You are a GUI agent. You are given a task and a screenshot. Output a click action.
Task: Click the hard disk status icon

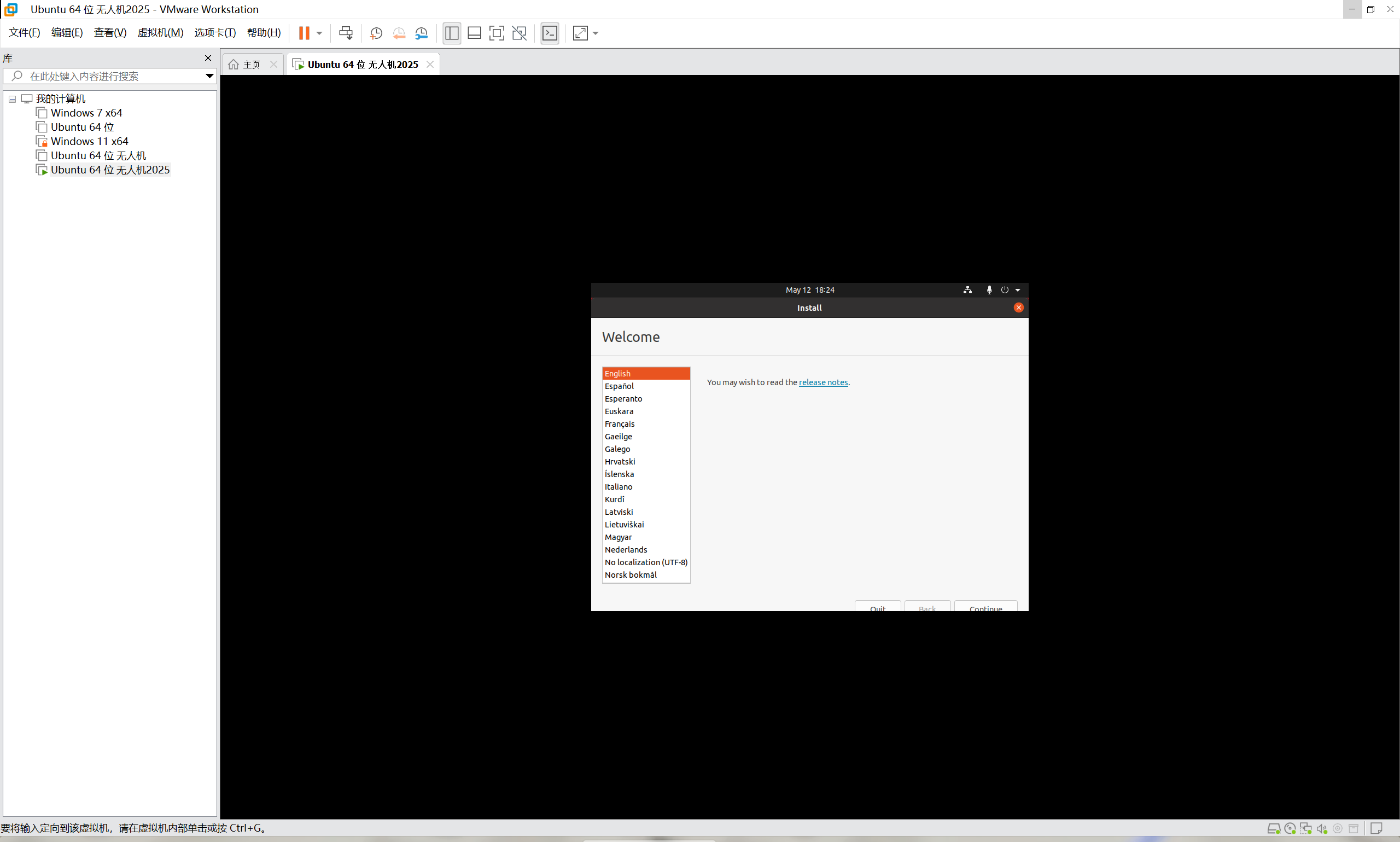(x=1274, y=828)
